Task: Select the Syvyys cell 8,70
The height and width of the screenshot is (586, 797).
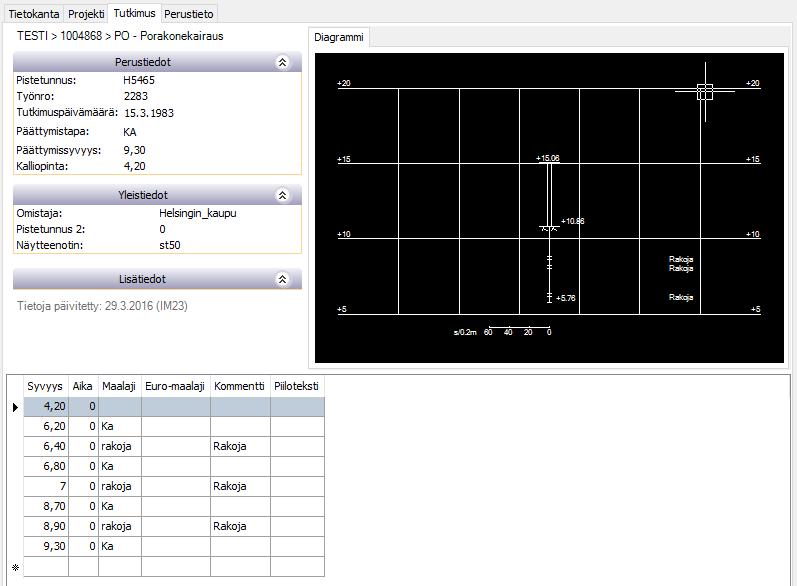Action: pyautogui.click(x=46, y=506)
